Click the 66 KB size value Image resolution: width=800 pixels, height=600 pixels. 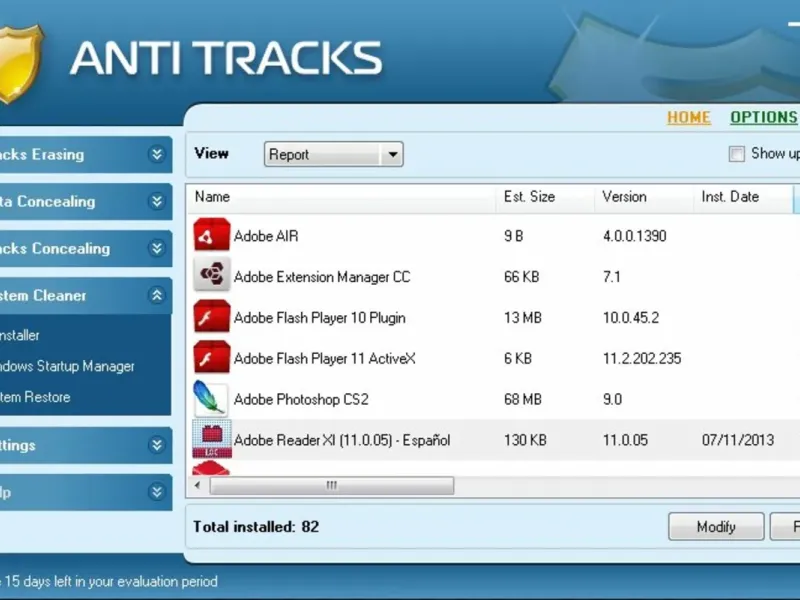tap(521, 277)
